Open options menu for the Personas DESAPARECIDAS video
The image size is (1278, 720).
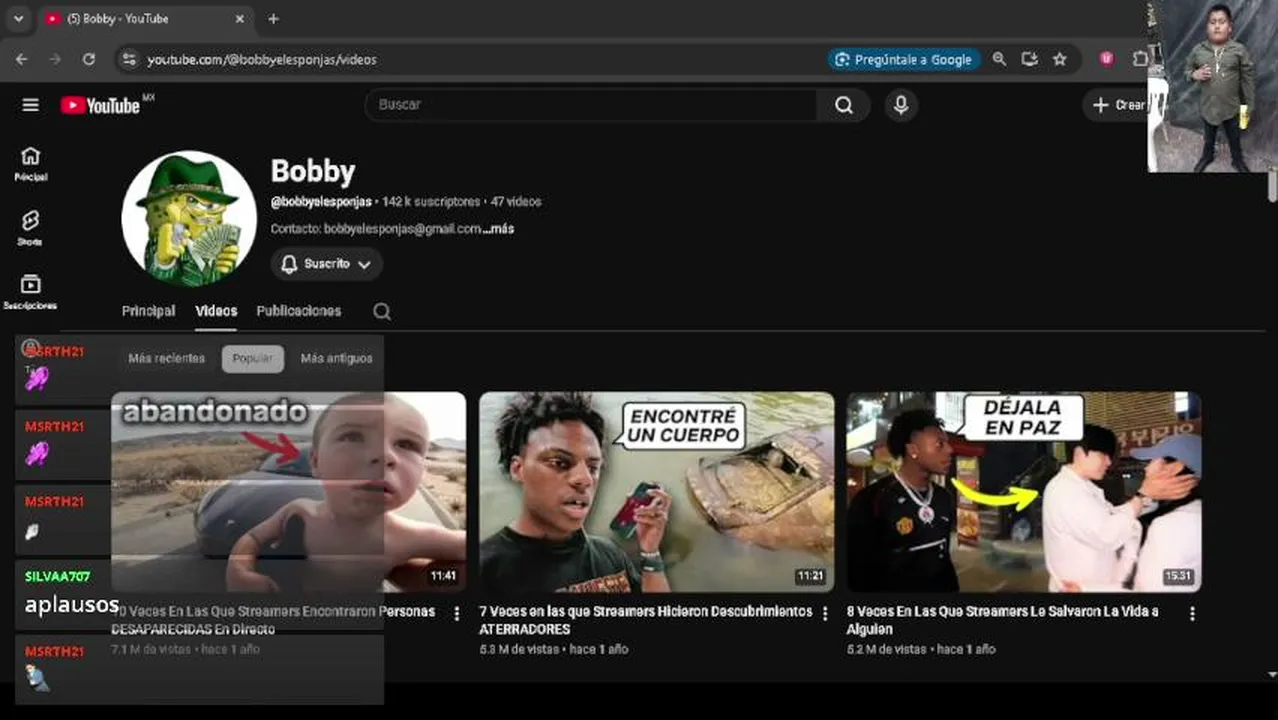click(x=457, y=613)
